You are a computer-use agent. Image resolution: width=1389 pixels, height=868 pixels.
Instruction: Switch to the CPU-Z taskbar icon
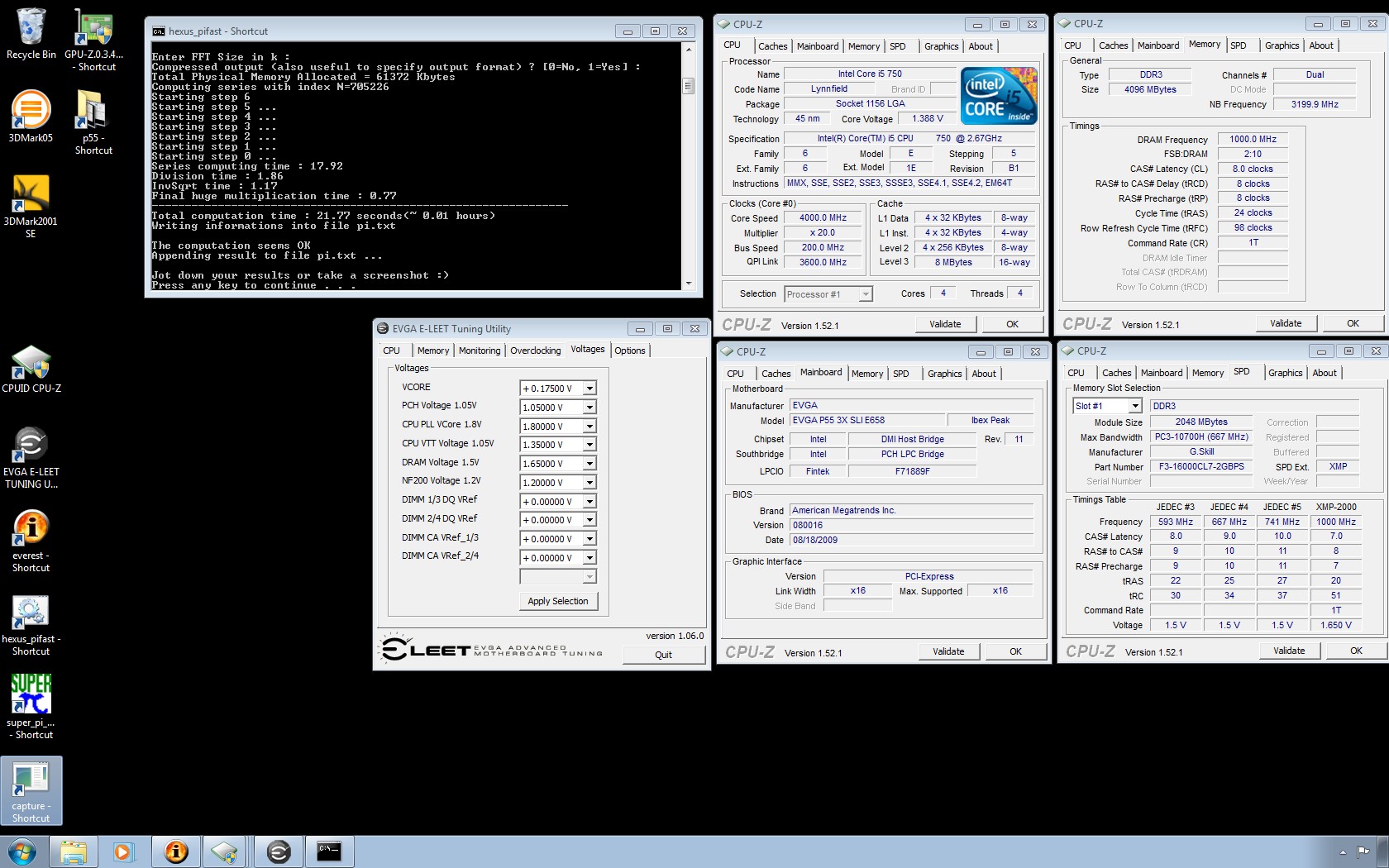(x=224, y=851)
